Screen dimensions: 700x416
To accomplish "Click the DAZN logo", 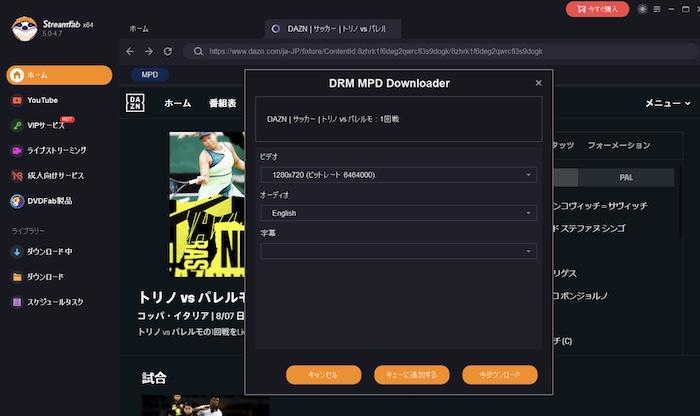I will (x=135, y=103).
